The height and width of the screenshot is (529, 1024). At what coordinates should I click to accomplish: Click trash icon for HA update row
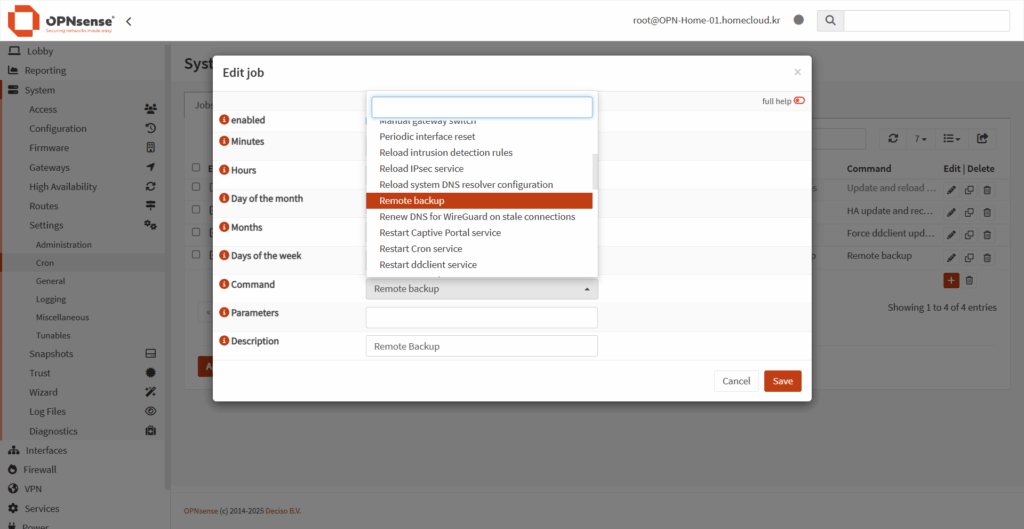pyautogui.click(x=987, y=212)
